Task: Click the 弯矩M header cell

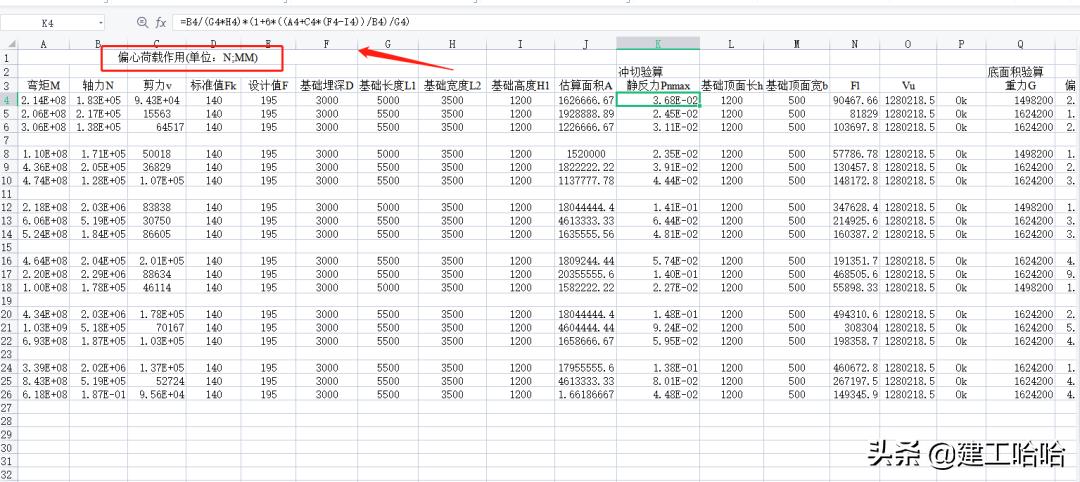Action: click(43, 86)
